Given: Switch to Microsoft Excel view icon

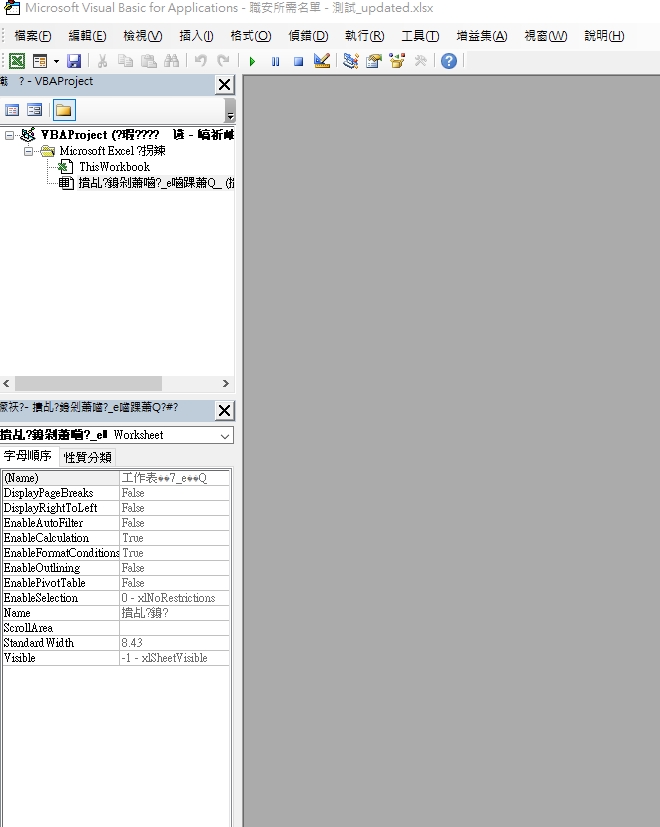Looking at the screenshot, I should pyautogui.click(x=17, y=61).
